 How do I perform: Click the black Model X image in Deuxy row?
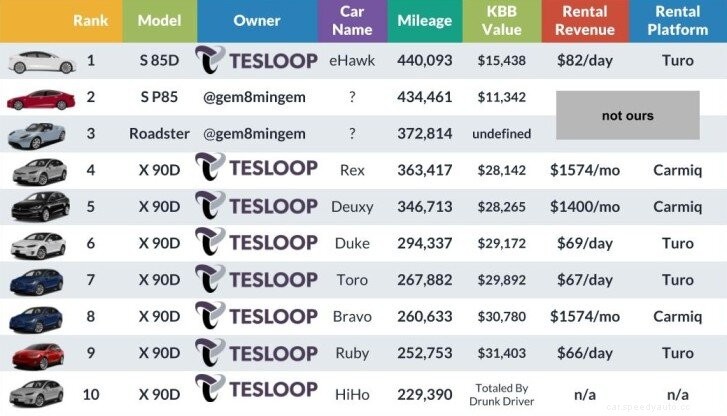pyautogui.click(x=41, y=207)
